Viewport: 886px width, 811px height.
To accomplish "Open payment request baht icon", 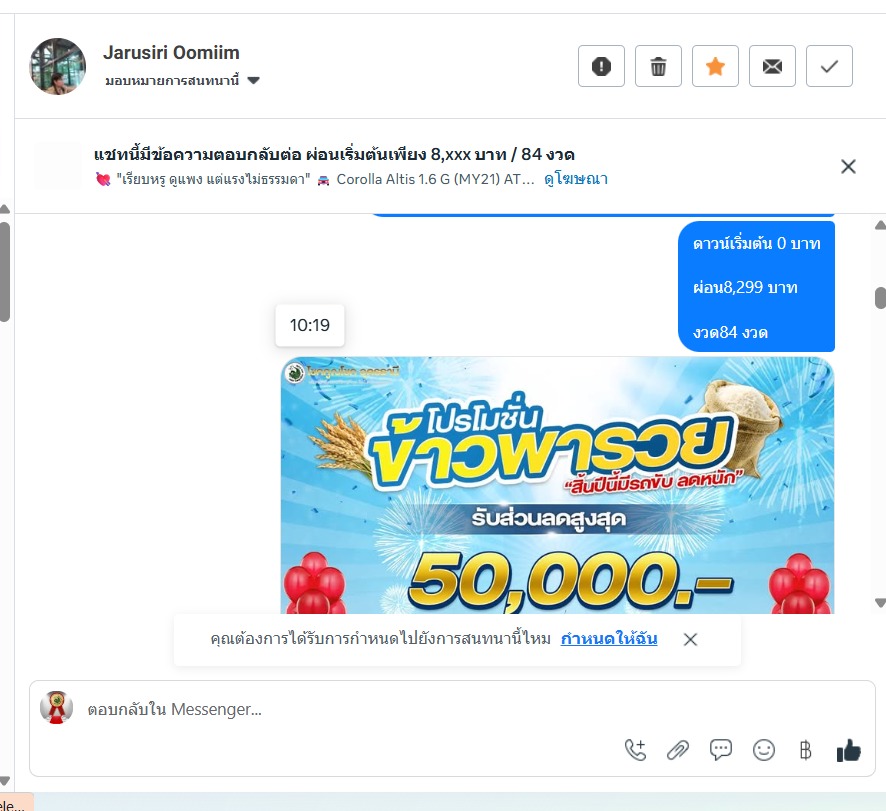I will (x=806, y=750).
